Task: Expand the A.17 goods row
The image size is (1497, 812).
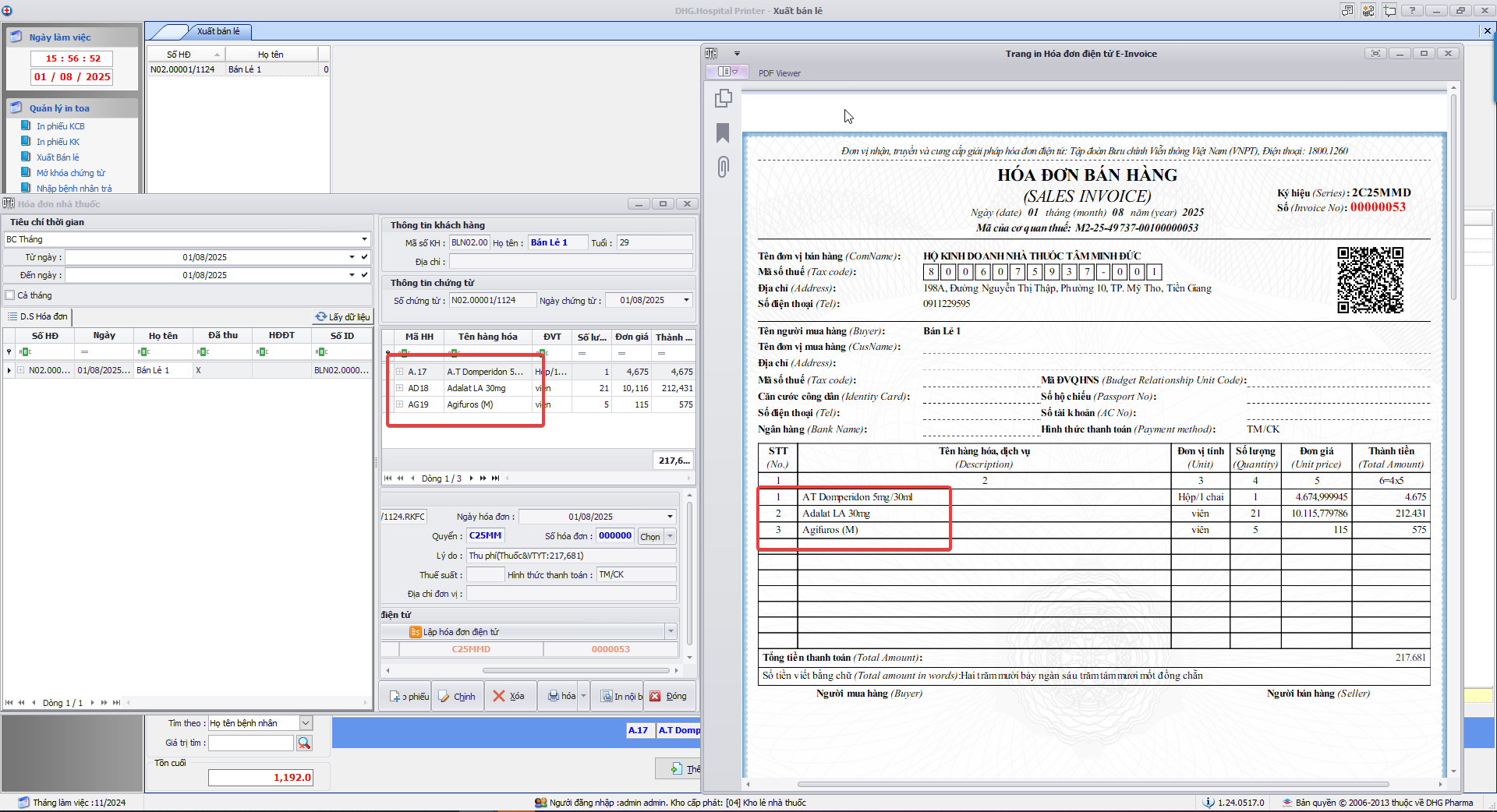Action: point(399,372)
